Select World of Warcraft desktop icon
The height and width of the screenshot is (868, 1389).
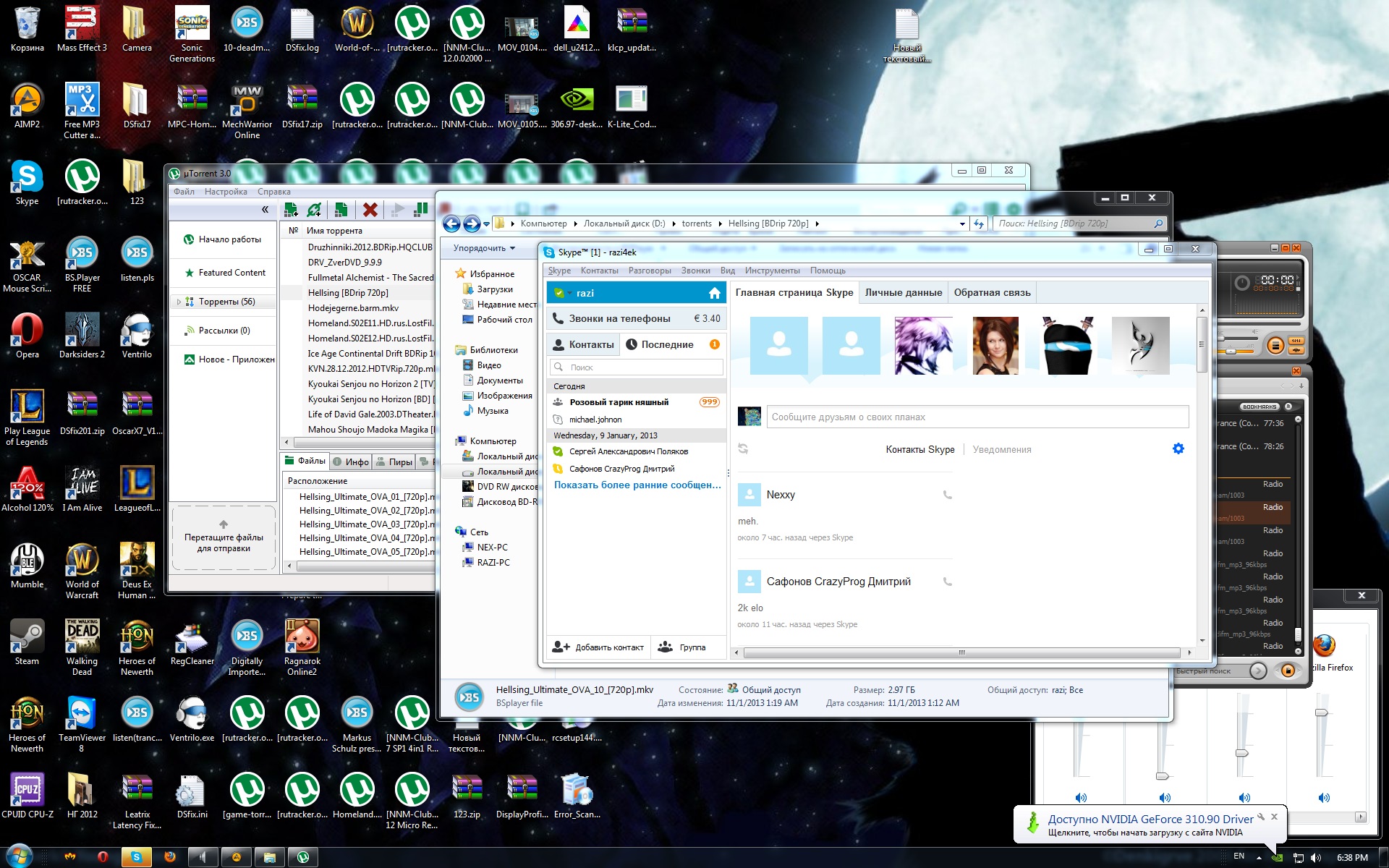click(82, 571)
